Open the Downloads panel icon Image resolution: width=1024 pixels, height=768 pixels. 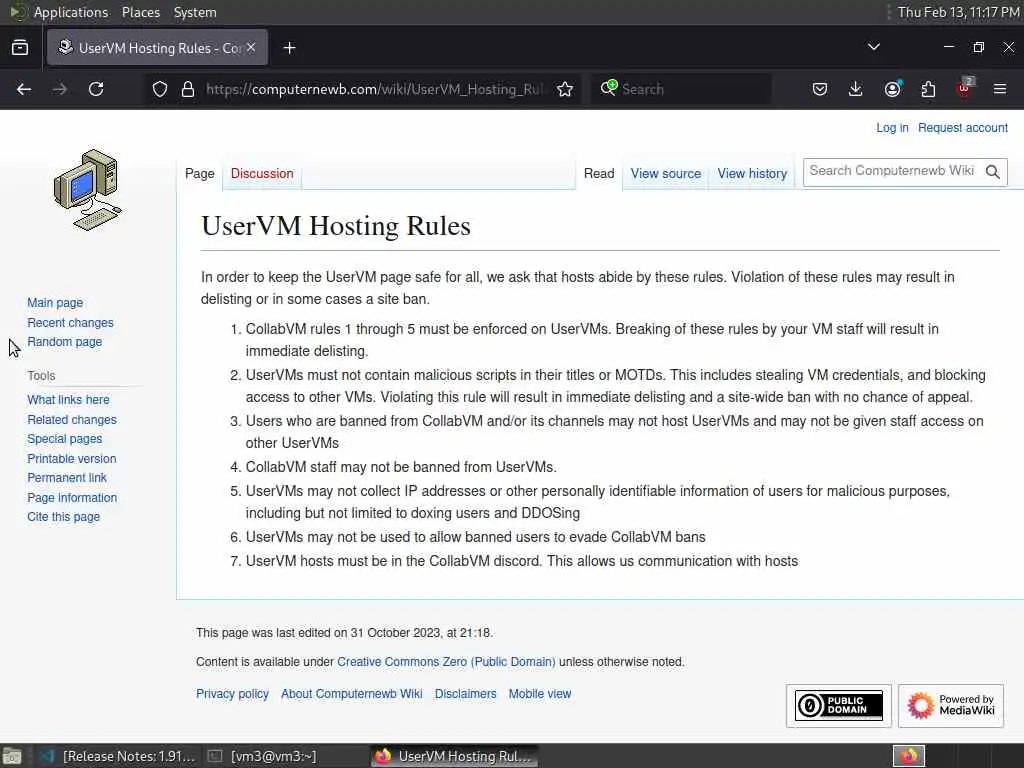pos(856,89)
